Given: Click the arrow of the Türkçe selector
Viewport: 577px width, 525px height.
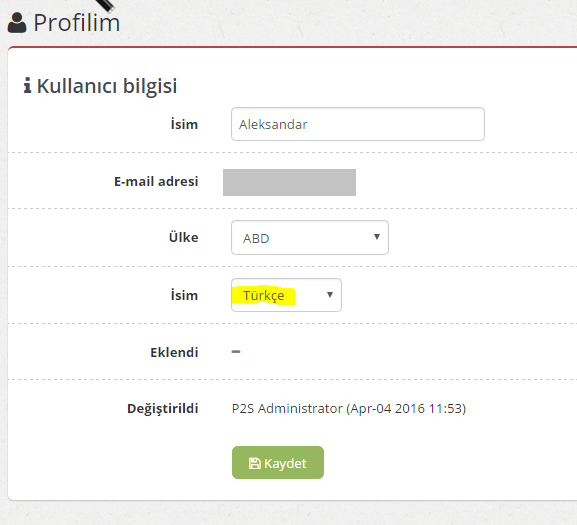Looking at the screenshot, I should [330, 295].
